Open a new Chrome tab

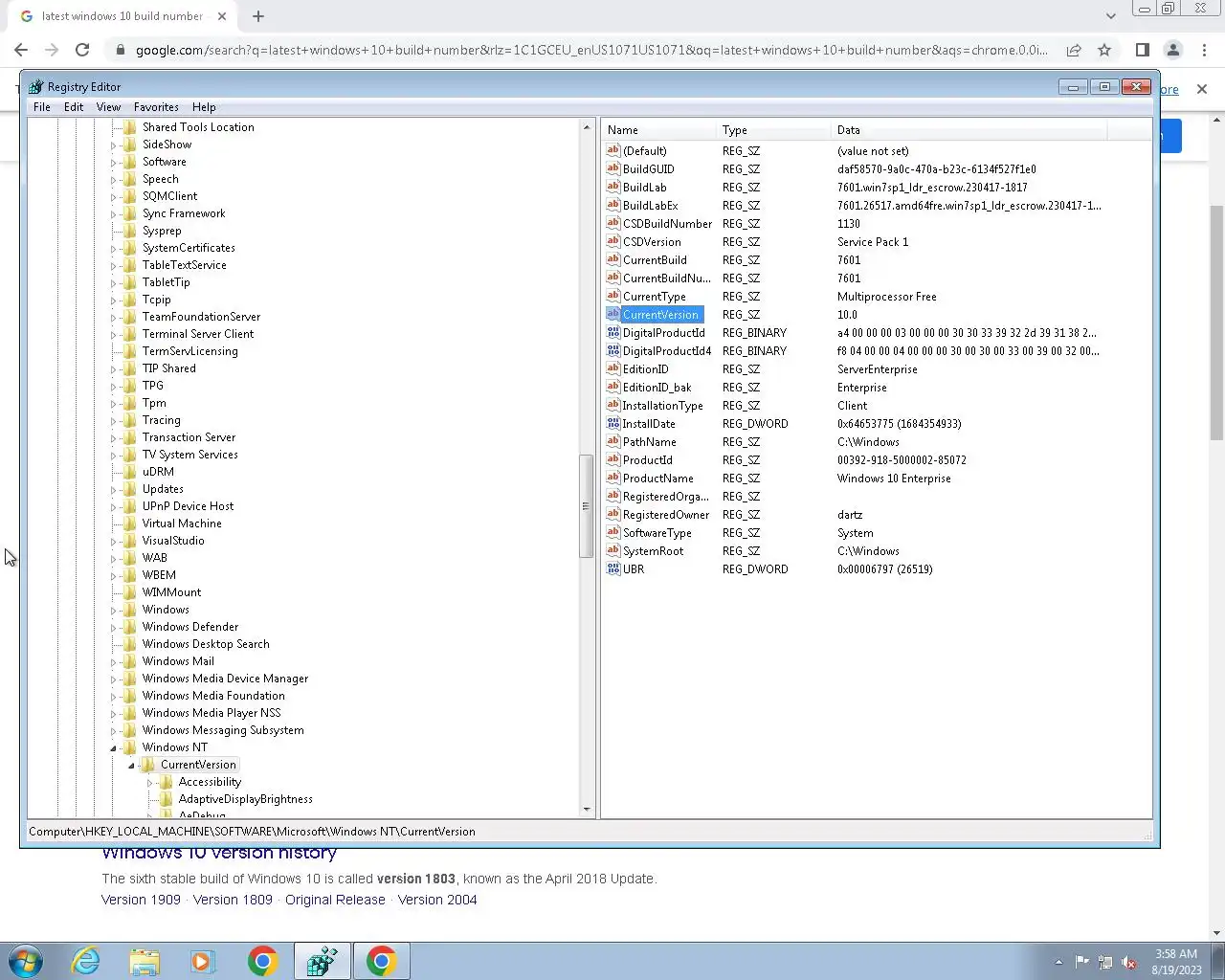pyautogui.click(x=258, y=16)
